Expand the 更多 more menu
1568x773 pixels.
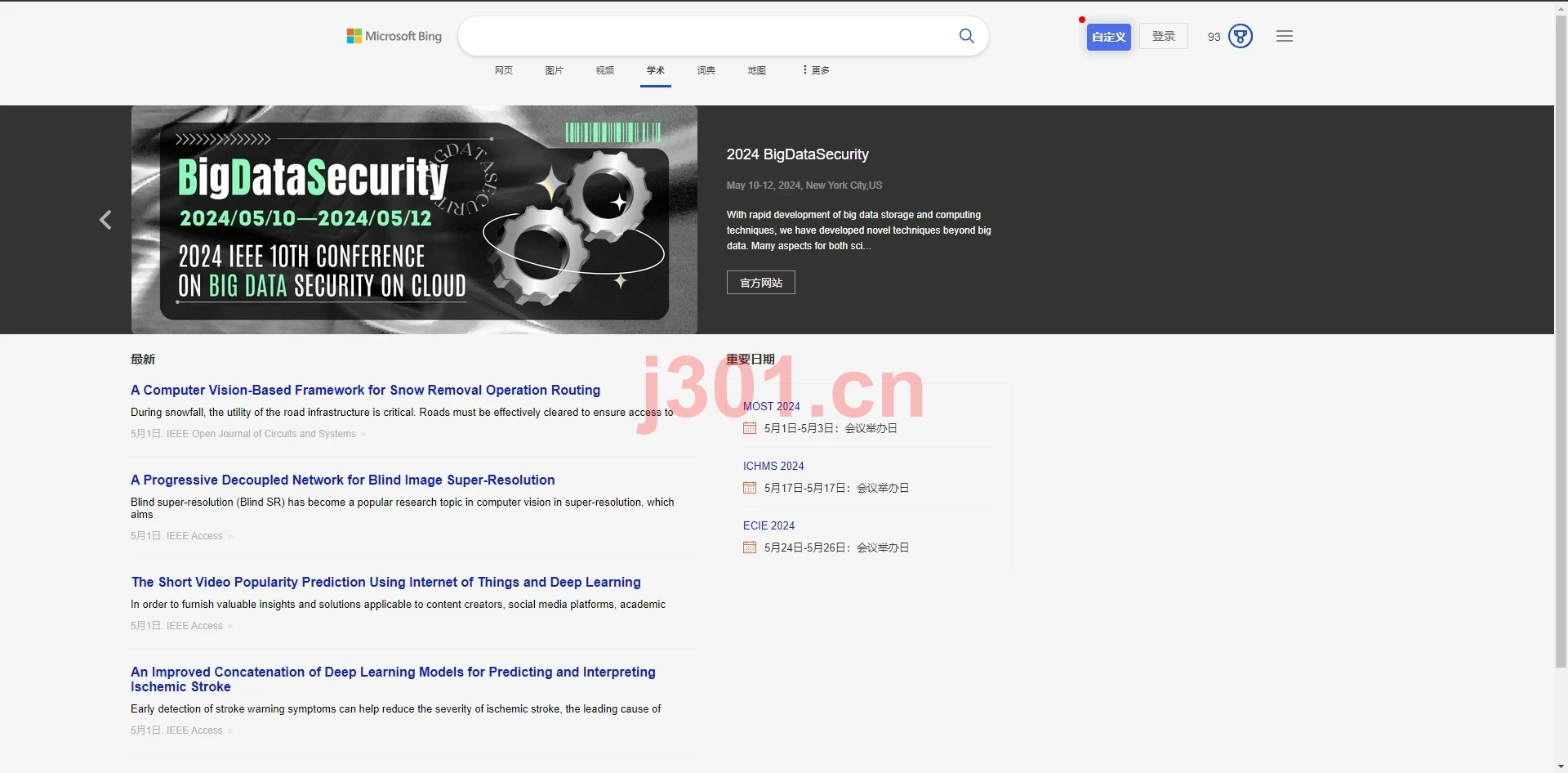point(817,70)
